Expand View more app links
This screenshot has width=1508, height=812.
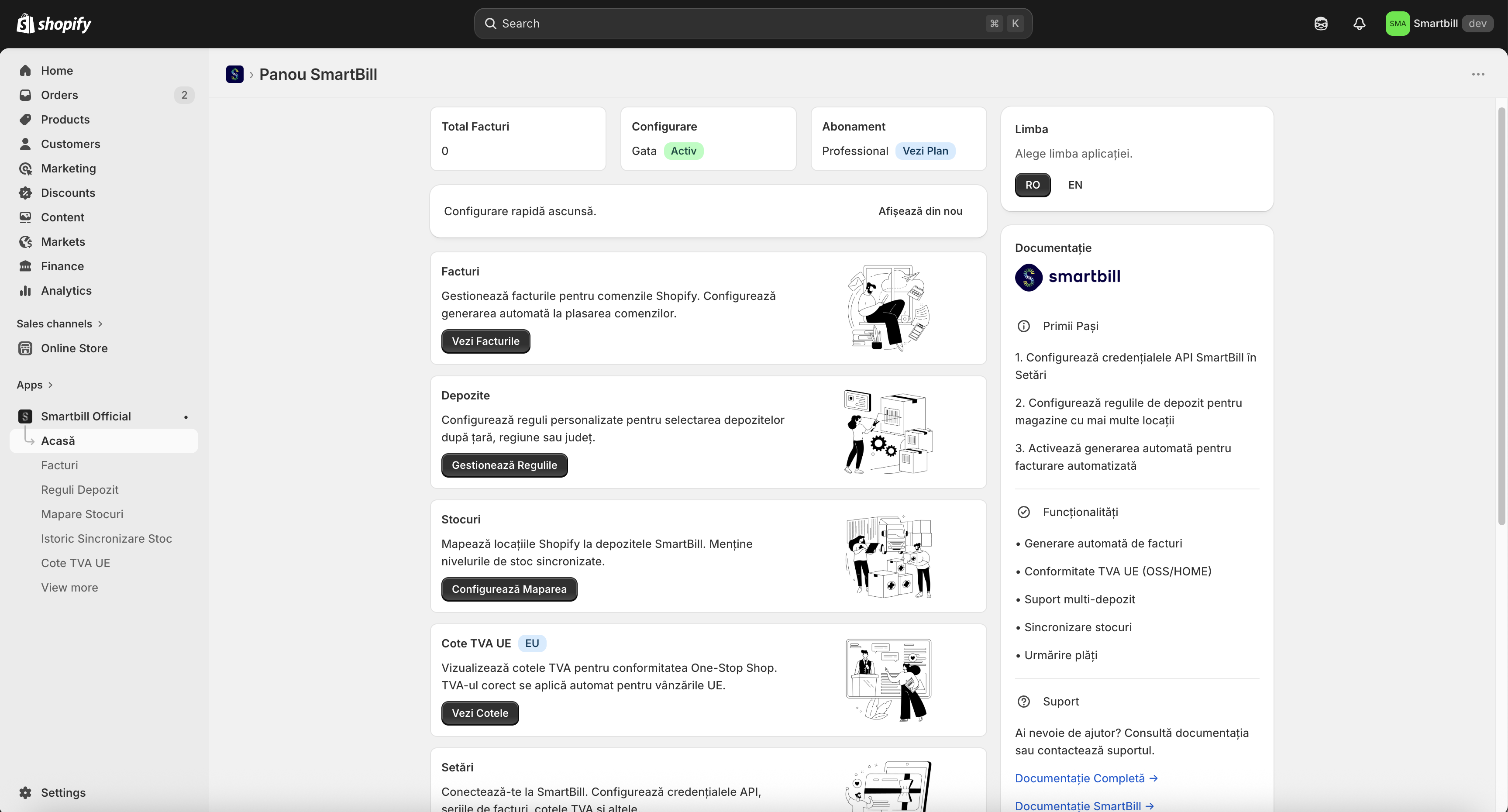70,588
